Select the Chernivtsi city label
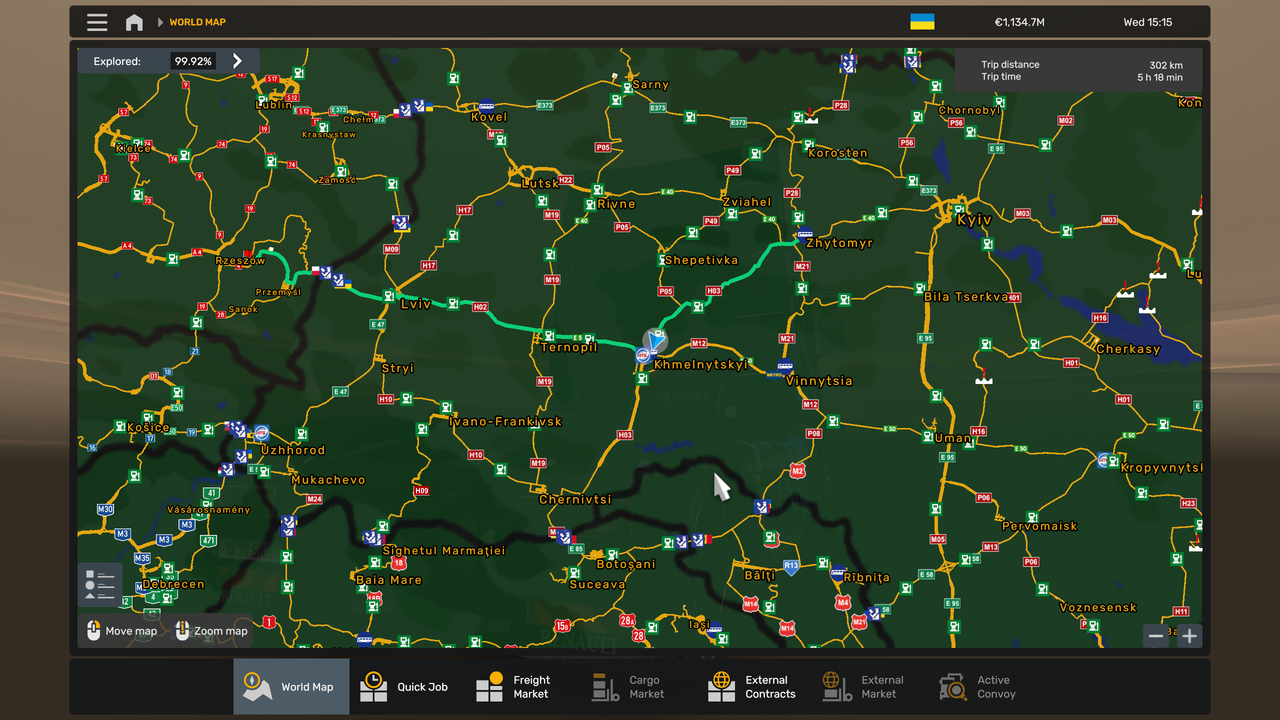Image resolution: width=1280 pixels, height=720 pixels. [575, 499]
